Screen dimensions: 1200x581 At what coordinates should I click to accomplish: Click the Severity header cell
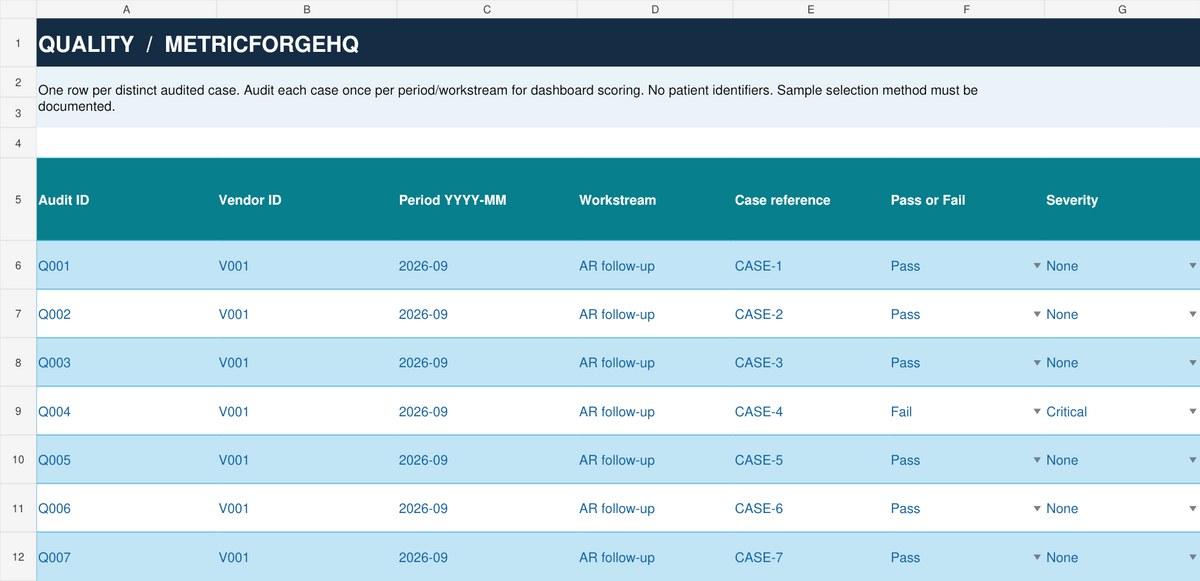(x=1122, y=200)
